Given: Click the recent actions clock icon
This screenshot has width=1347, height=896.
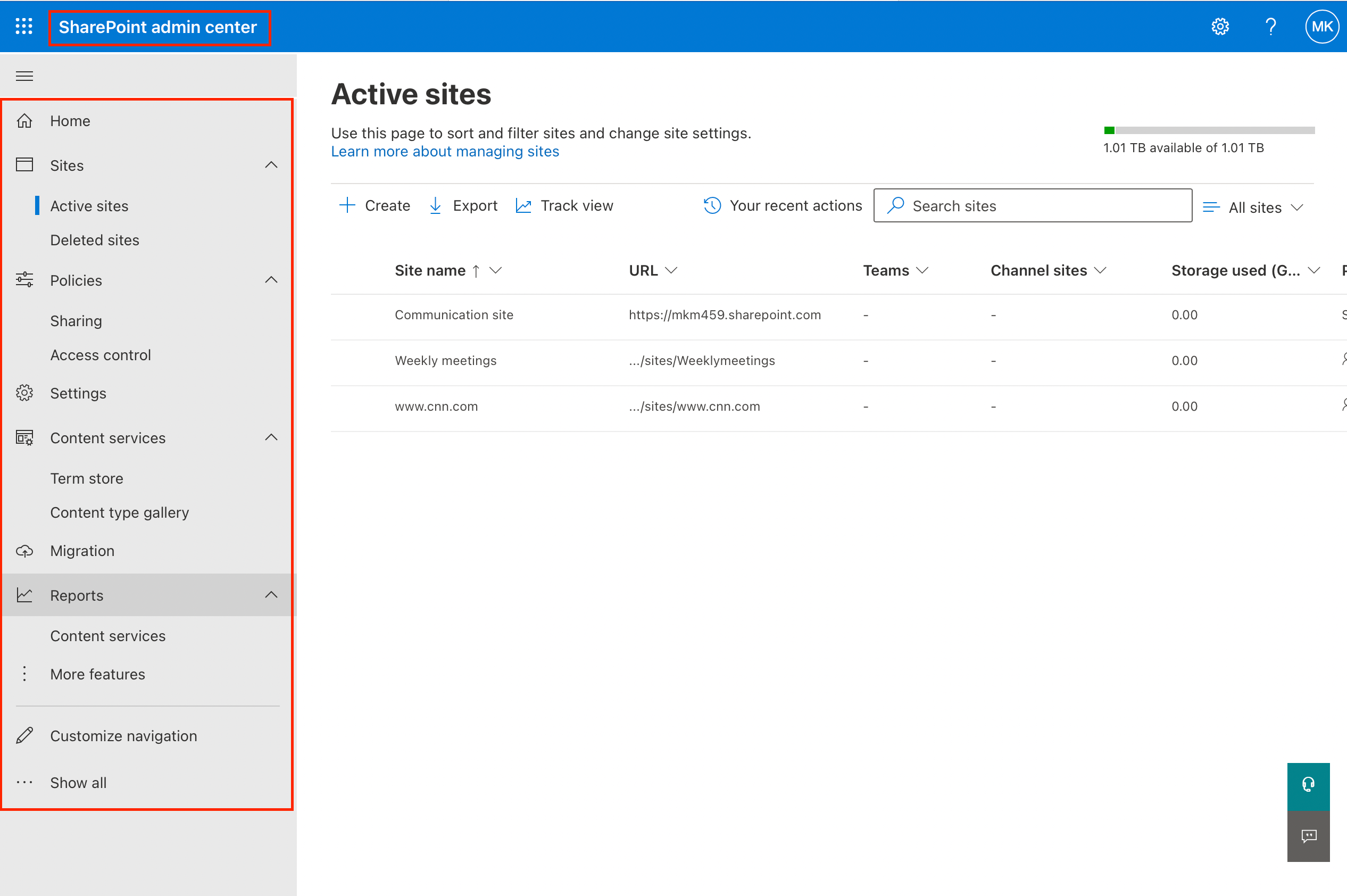Looking at the screenshot, I should [x=712, y=205].
